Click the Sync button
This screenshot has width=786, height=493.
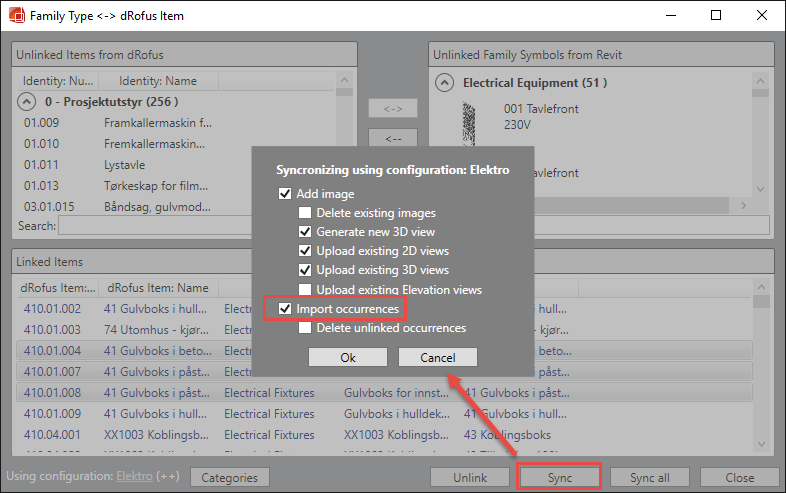(x=559, y=477)
